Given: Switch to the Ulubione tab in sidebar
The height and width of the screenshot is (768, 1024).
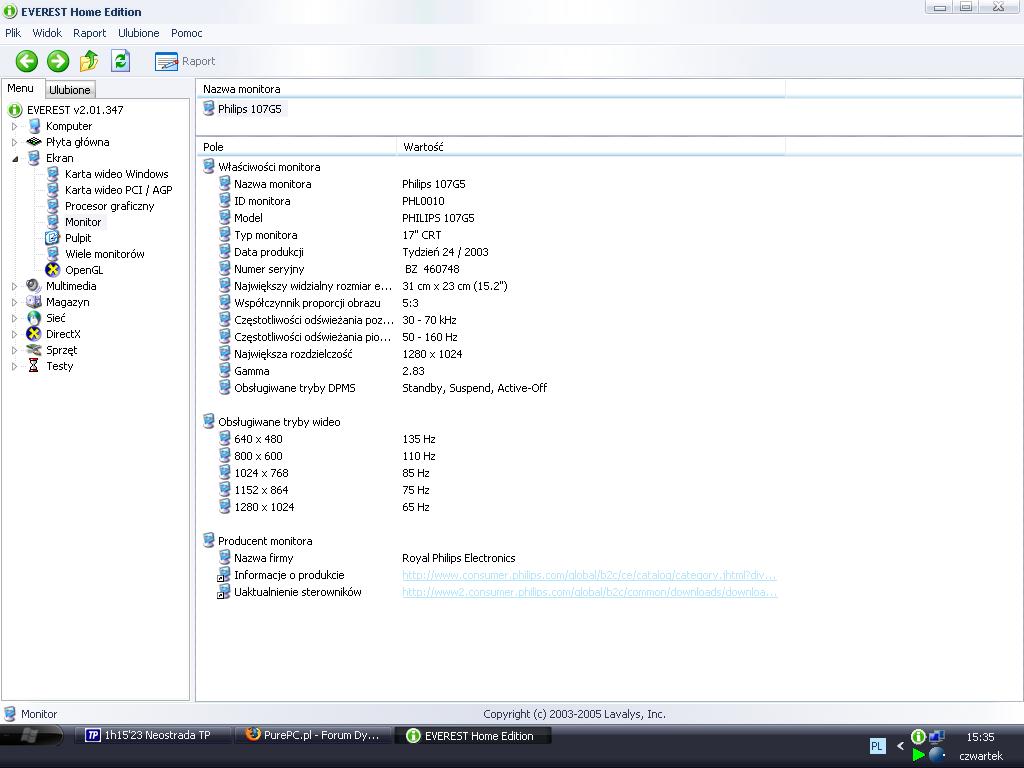Looking at the screenshot, I should 70,89.
